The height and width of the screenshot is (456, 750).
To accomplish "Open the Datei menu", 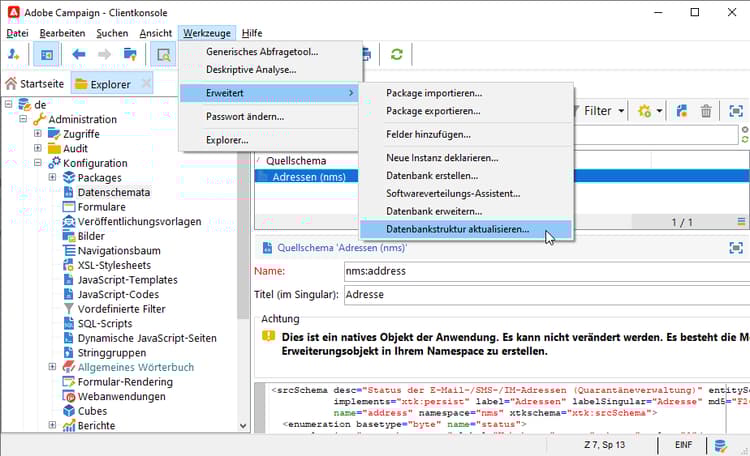I will tap(17, 33).
